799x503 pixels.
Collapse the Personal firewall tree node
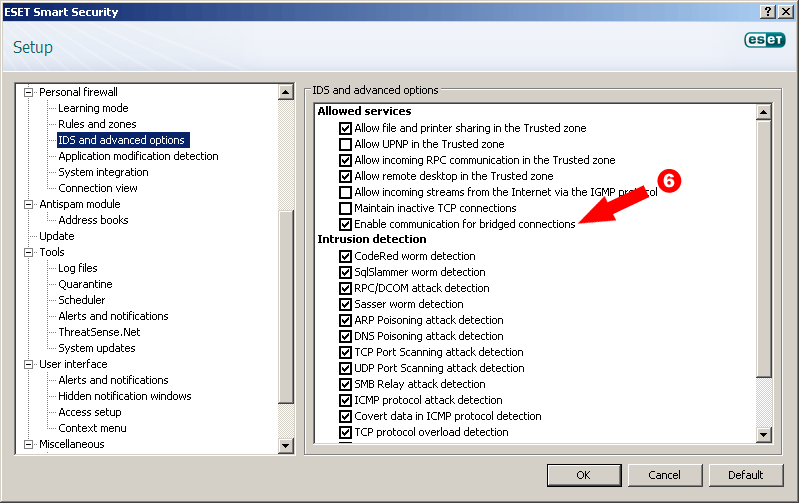pos(29,92)
